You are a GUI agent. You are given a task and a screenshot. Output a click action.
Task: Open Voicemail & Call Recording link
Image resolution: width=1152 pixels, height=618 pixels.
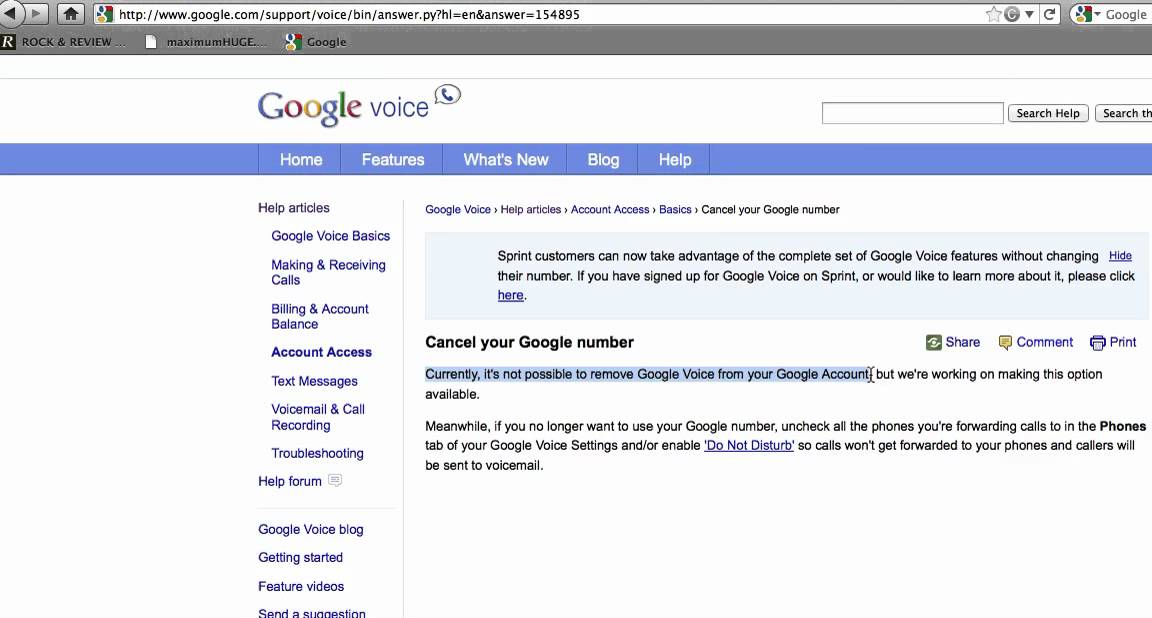(318, 417)
